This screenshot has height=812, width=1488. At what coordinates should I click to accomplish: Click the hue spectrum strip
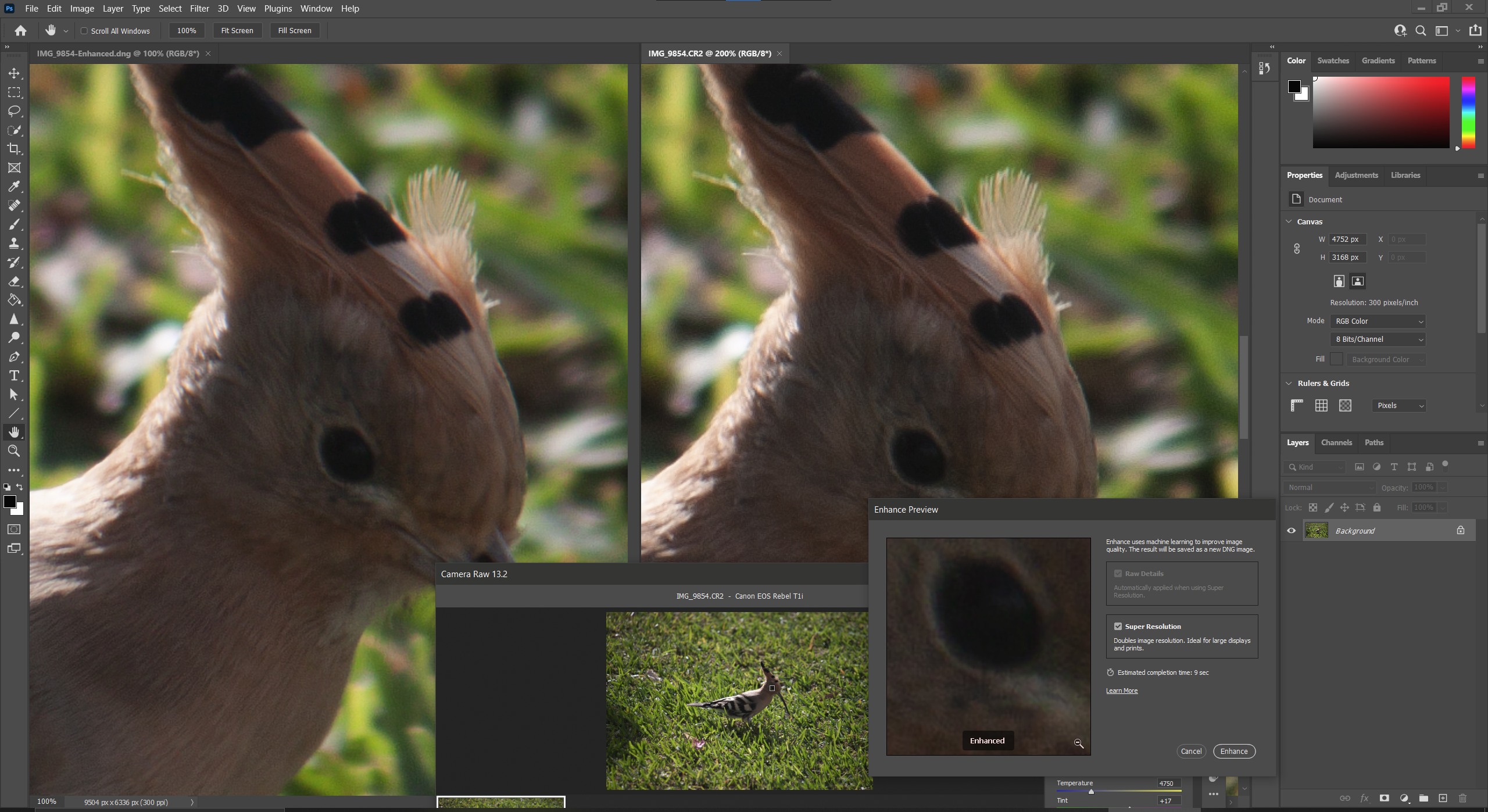[x=1468, y=112]
